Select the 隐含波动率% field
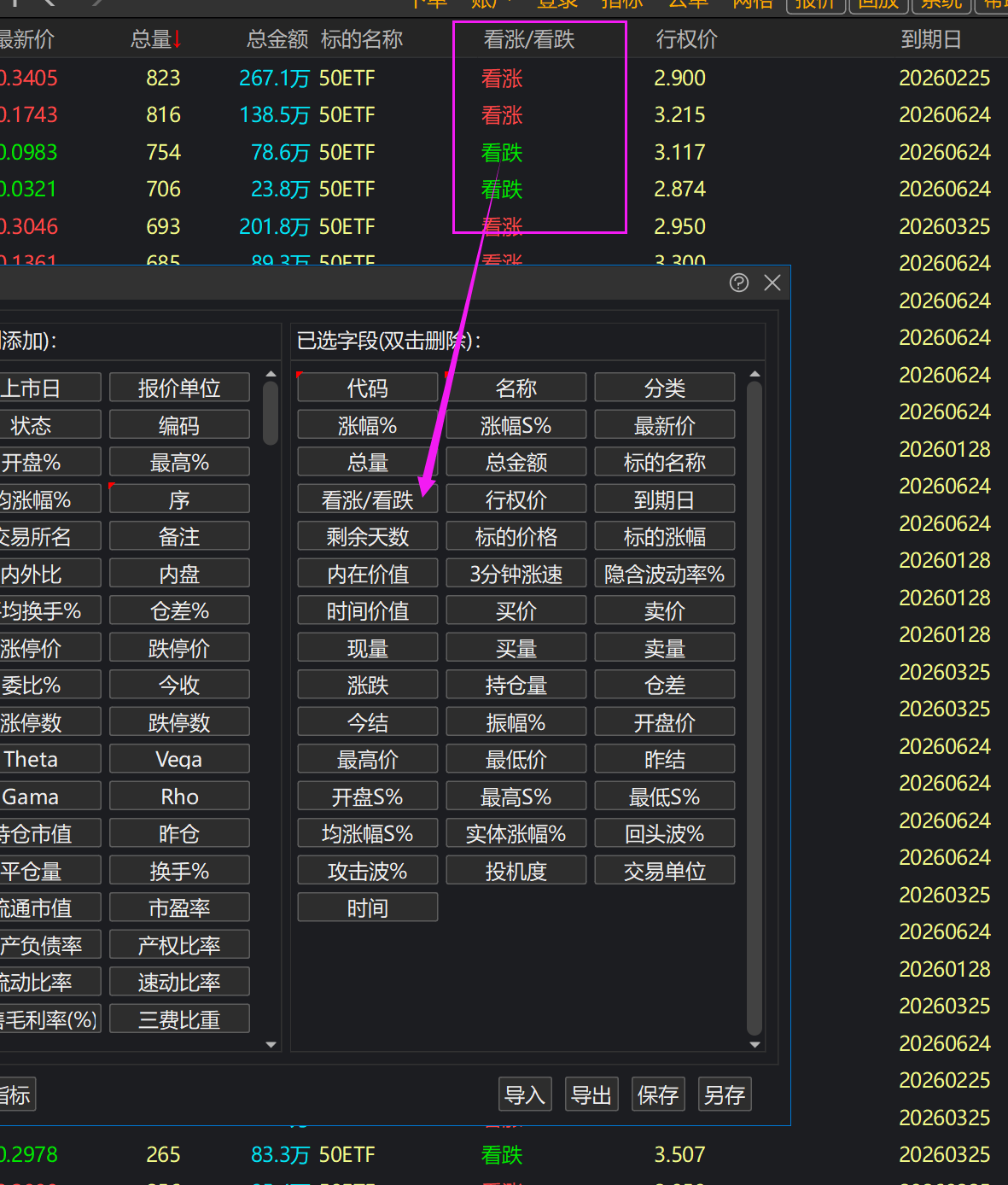This screenshot has height=1185, width=1008. click(x=664, y=574)
